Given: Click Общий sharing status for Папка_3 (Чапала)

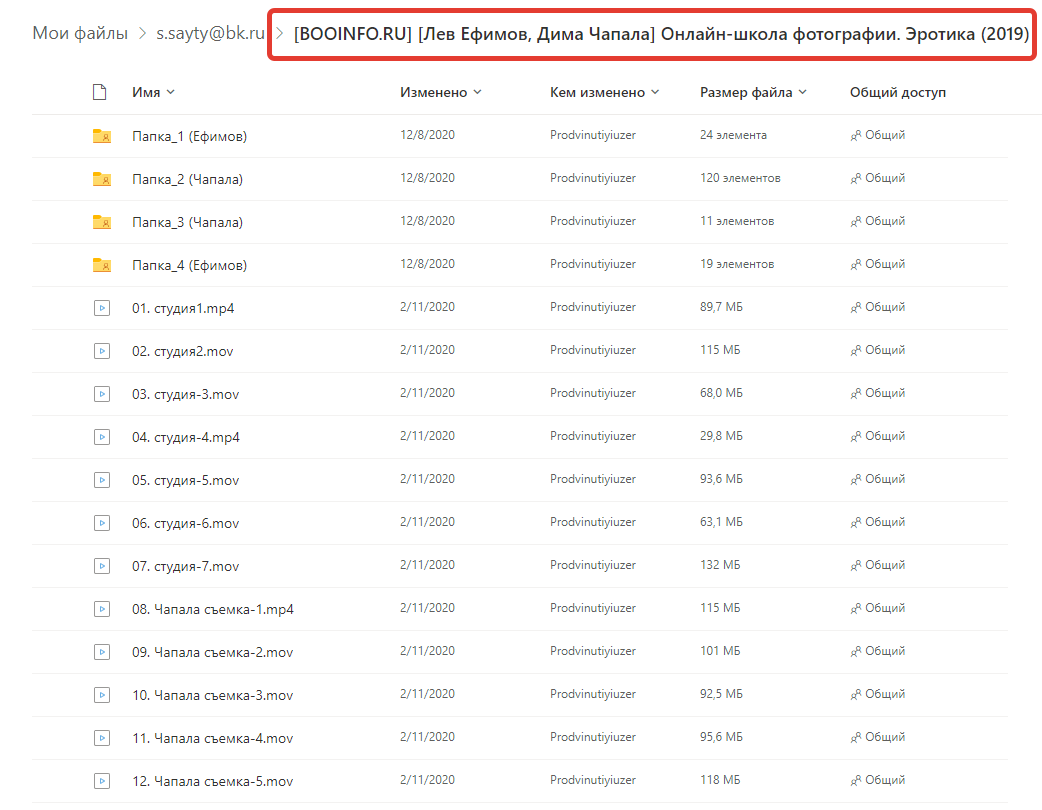Looking at the screenshot, I should click(885, 221).
